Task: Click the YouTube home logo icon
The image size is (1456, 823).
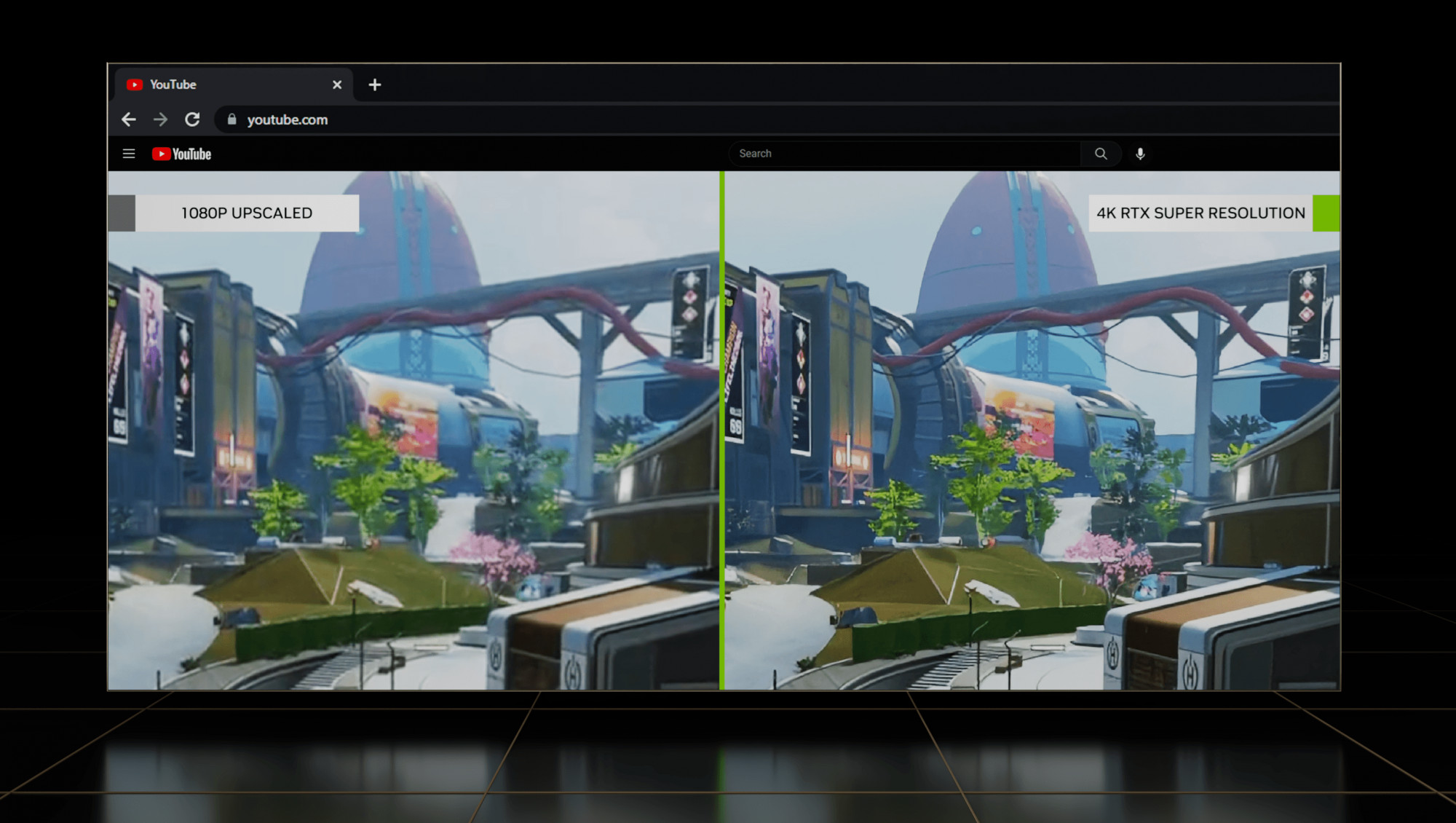Action: click(x=181, y=154)
